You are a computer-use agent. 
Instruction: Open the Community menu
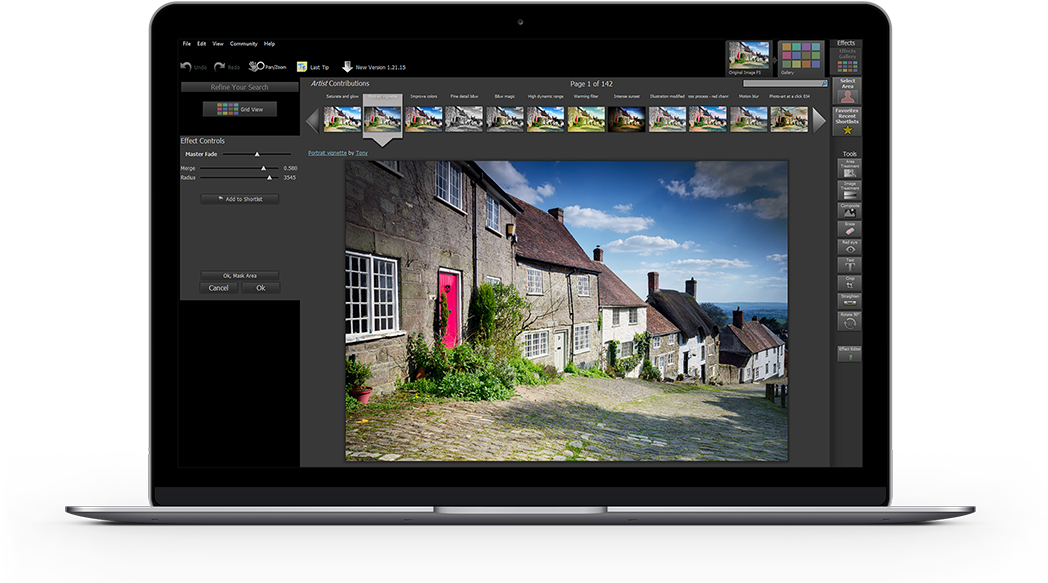tap(243, 44)
